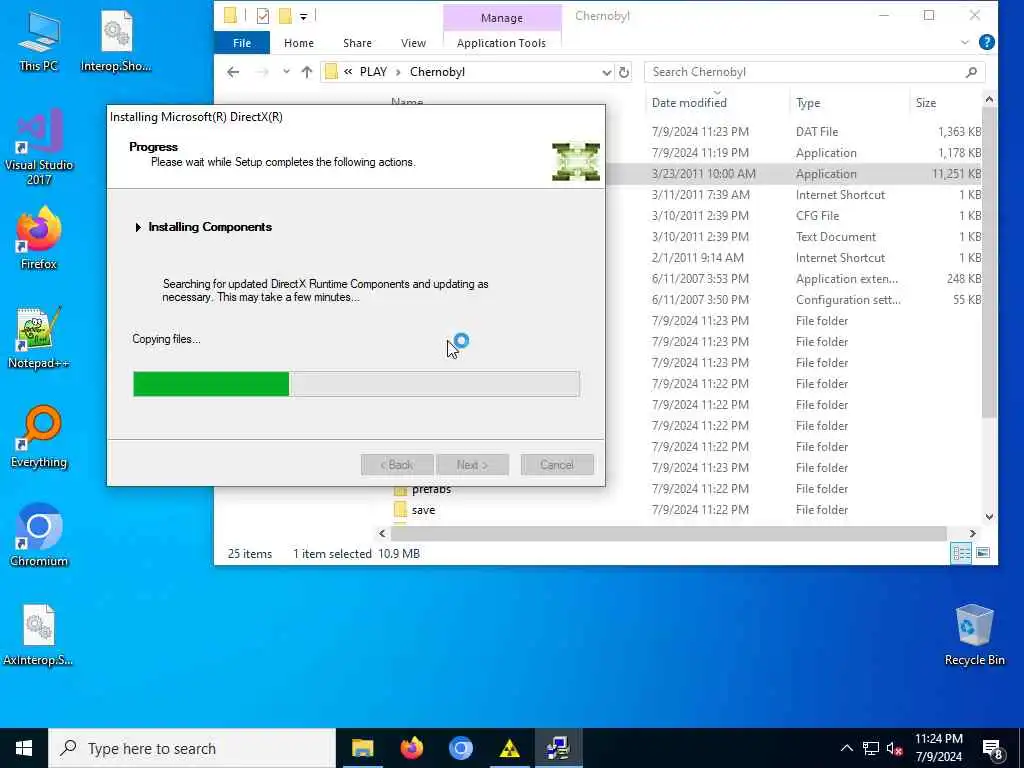
Task: Open Customize Quick Access Toolbar dropdown
Action: [304, 17]
